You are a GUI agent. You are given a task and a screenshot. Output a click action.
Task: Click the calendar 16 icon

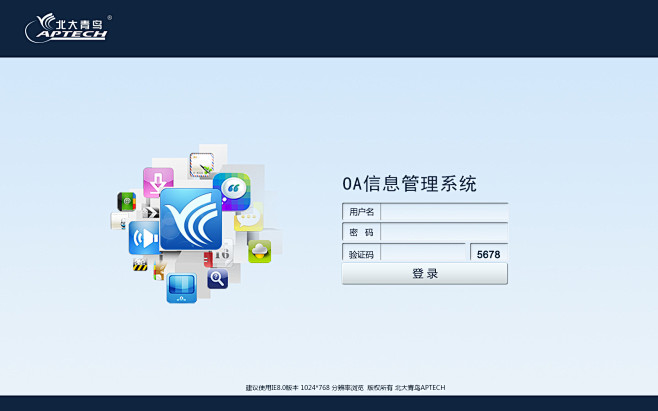click(222, 253)
